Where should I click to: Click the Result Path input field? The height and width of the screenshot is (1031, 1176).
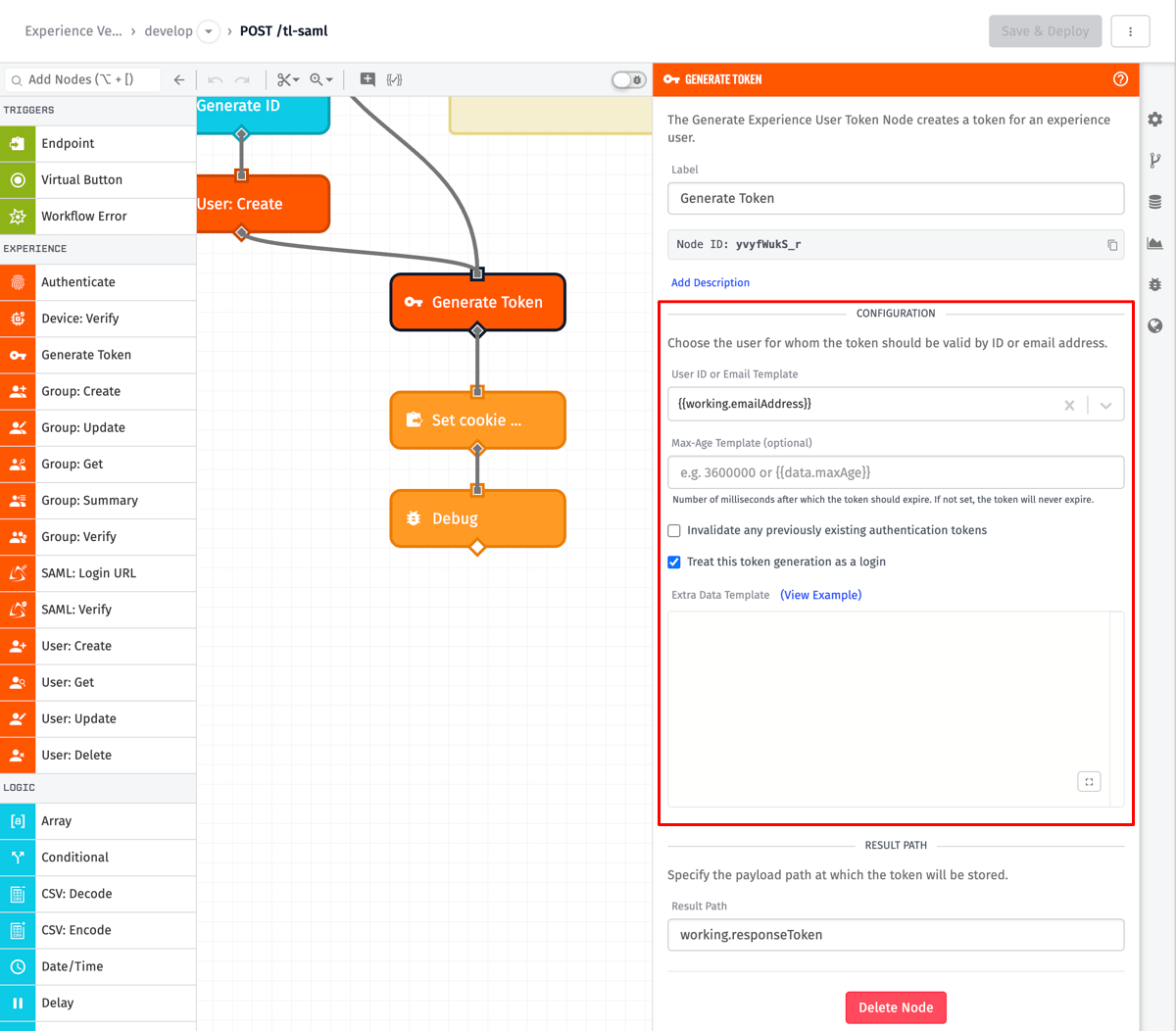896,935
